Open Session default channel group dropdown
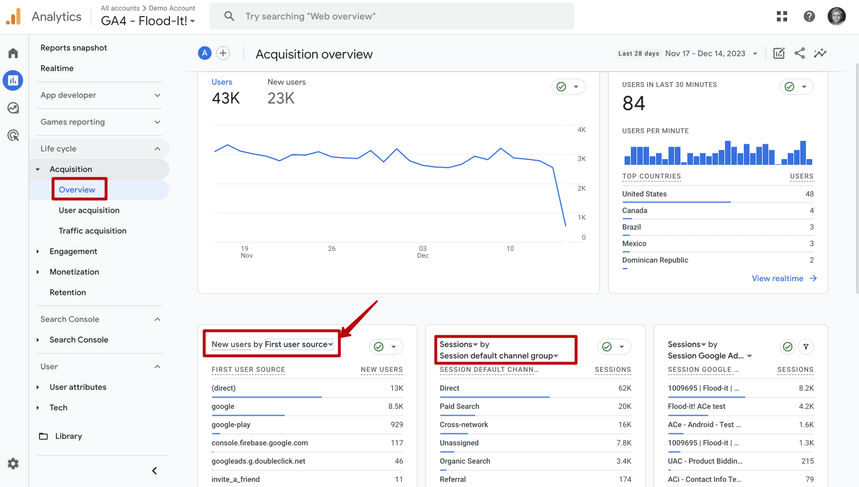This screenshot has width=859, height=487. coord(499,356)
